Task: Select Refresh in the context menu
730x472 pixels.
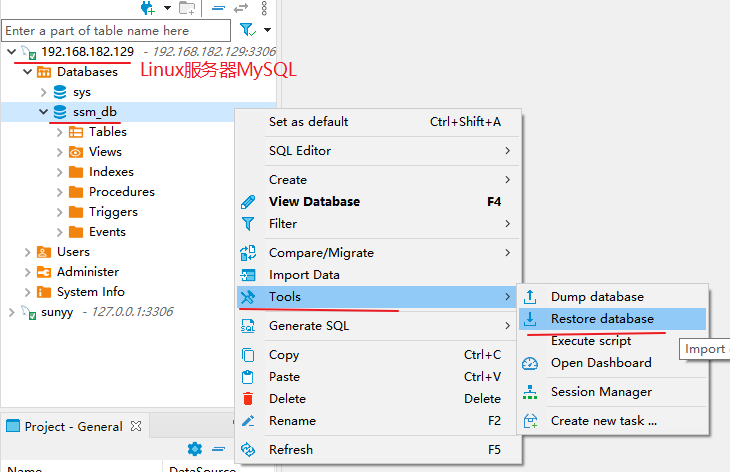Action: (291, 450)
